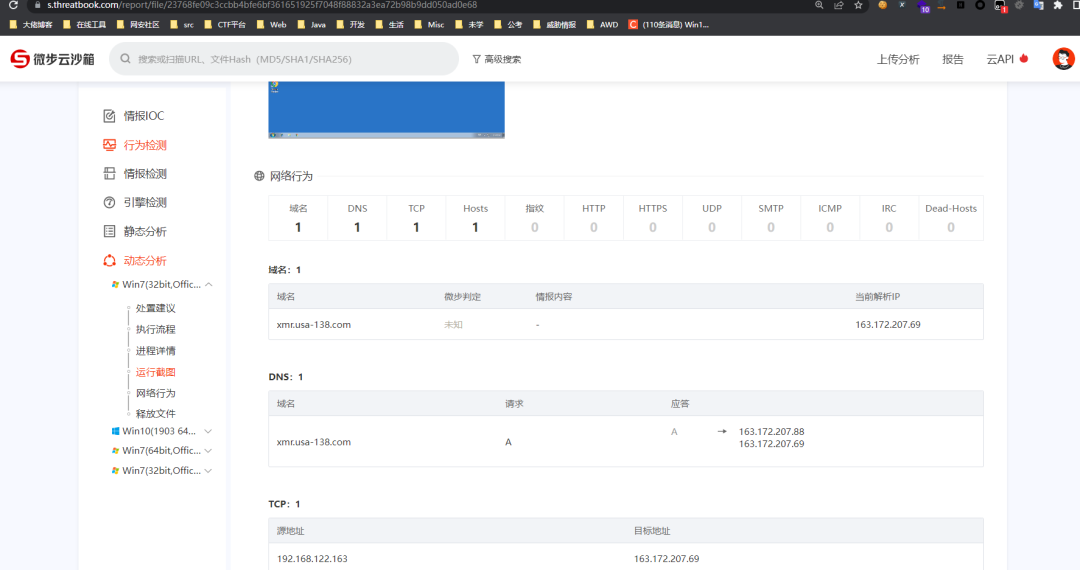Open the cookie extension icon

click(x=882, y=5)
